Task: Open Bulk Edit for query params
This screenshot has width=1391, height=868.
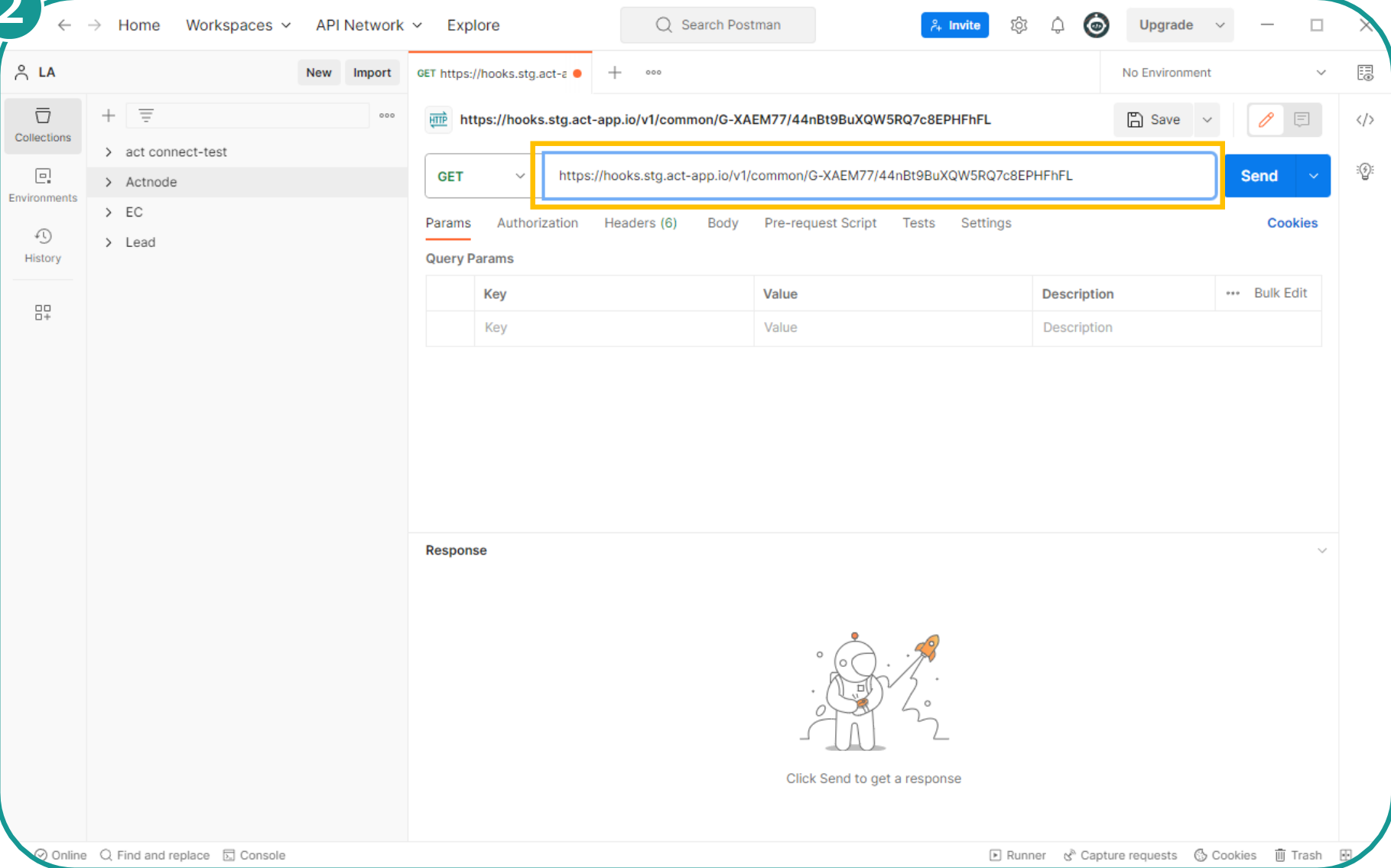Action: tap(1280, 294)
